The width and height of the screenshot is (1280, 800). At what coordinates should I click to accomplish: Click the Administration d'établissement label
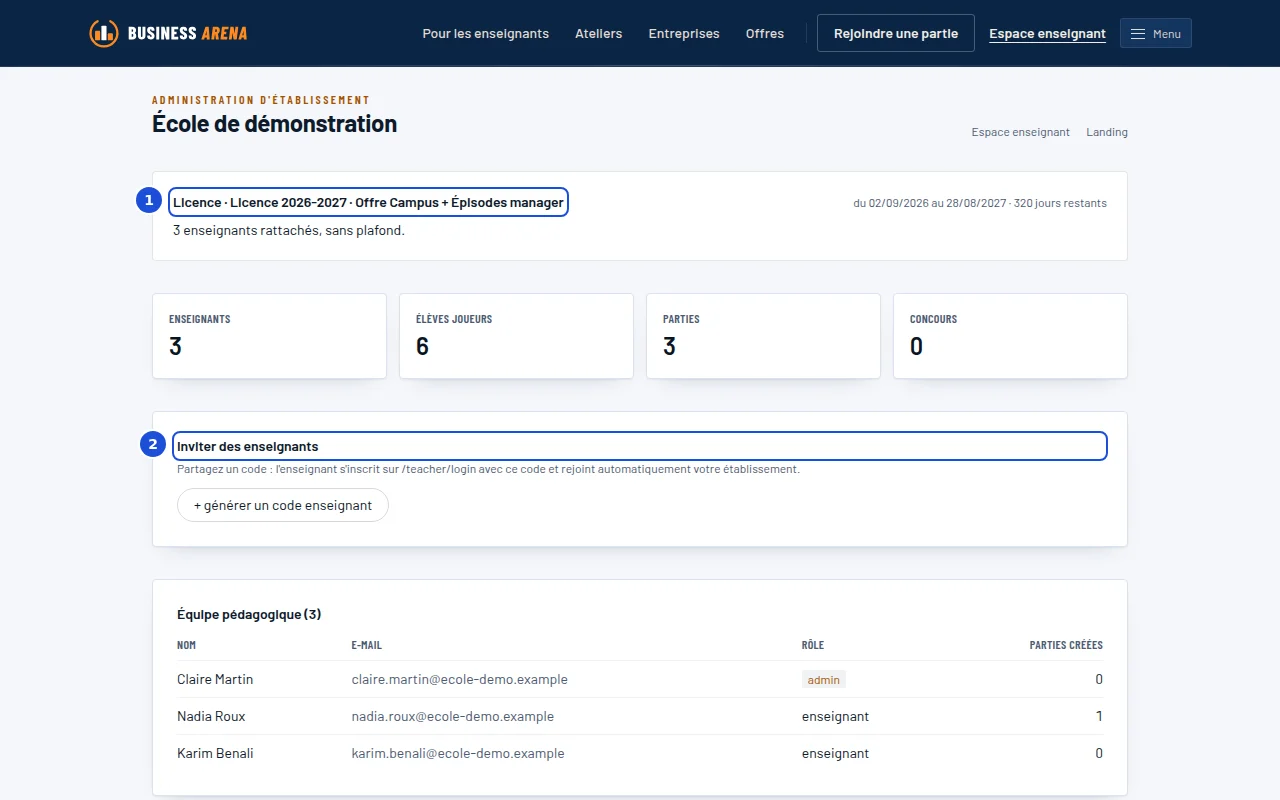point(261,100)
